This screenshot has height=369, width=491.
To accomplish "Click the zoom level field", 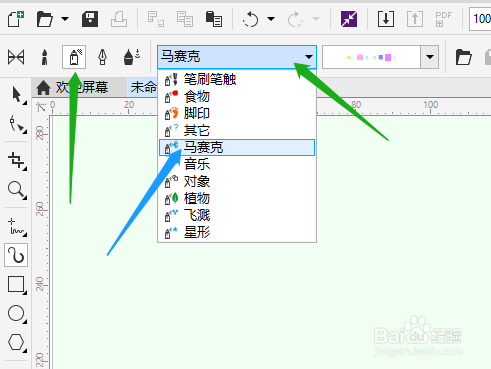I will click(x=480, y=19).
